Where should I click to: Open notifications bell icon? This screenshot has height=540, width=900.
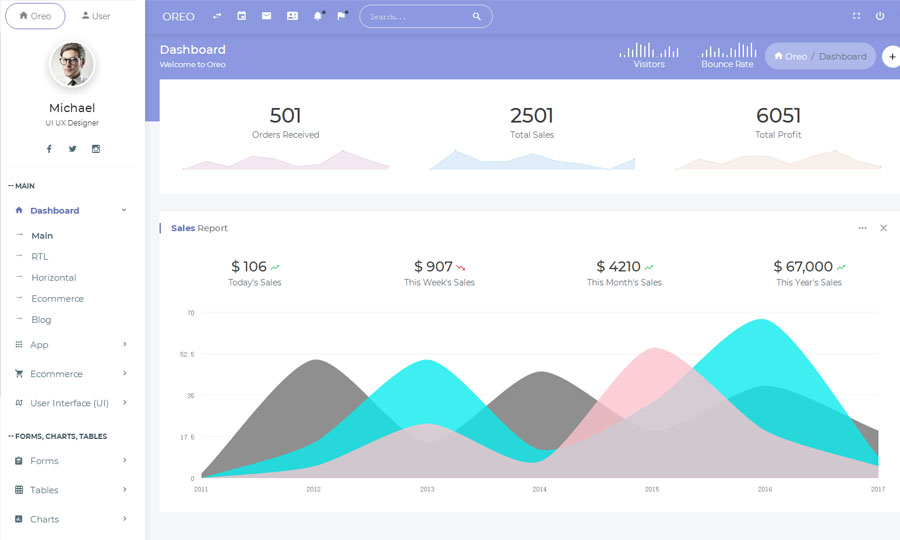click(x=318, y=16)
